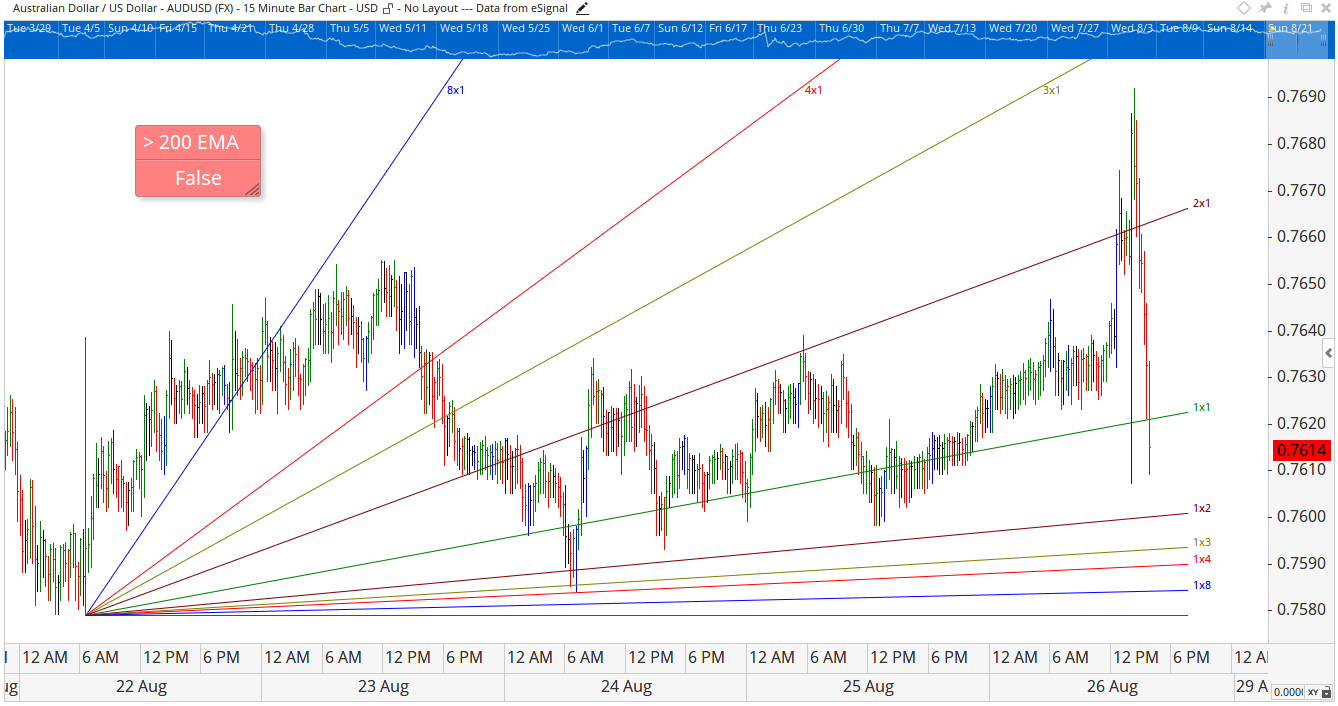Click the XY button in the bottom-right corner
The image size is (1338, 706).
tap(1313, 692)
